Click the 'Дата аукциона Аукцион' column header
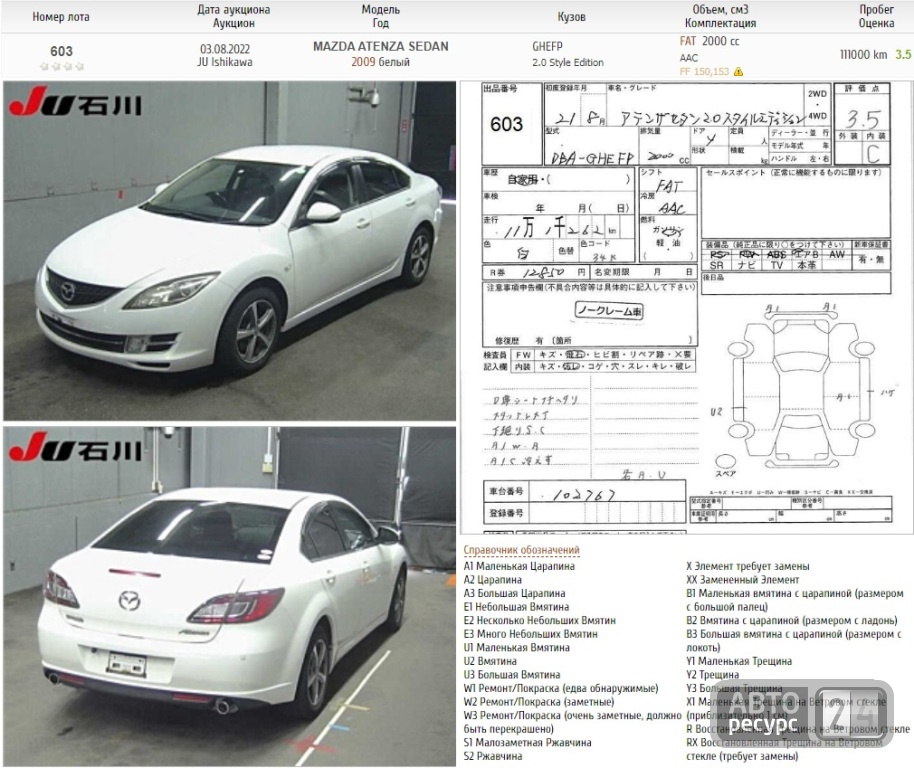Image resolution: width=914 pixels, height=768 pixels. click(233, 16)
